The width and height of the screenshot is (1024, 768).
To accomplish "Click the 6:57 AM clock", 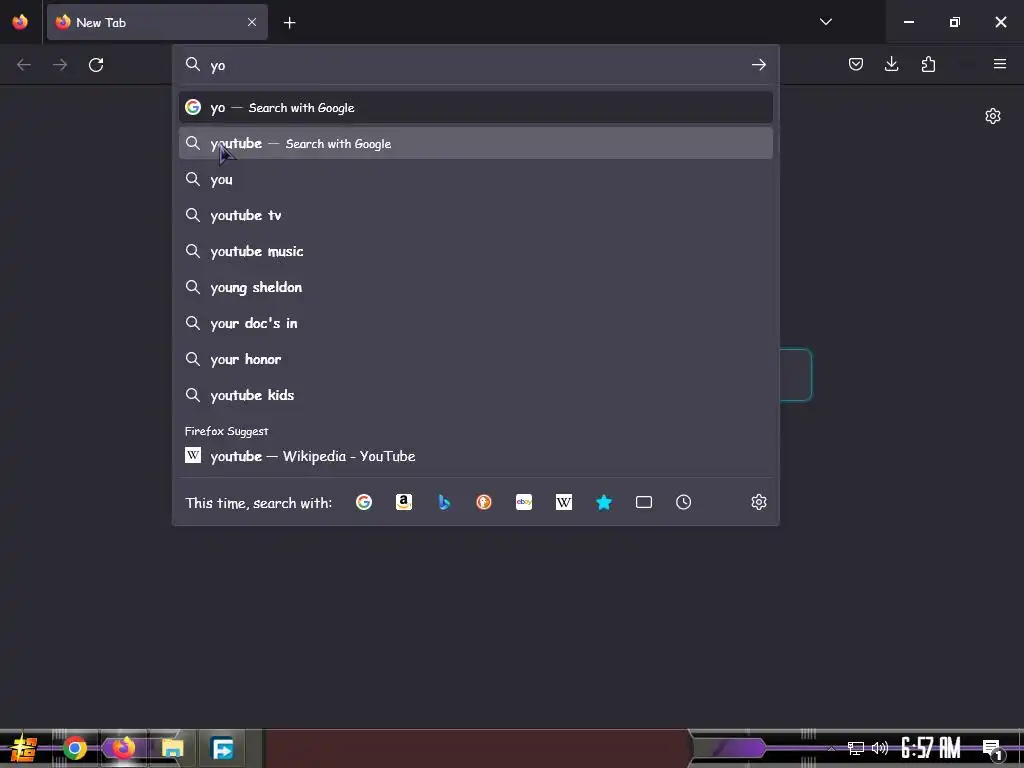I will [x=931, y=748].
